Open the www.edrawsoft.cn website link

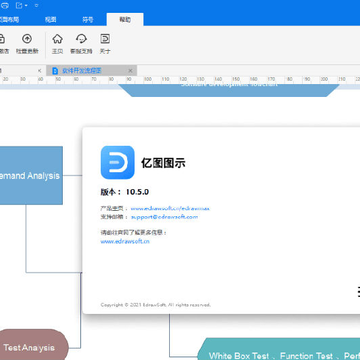click(x=125, y=241)
